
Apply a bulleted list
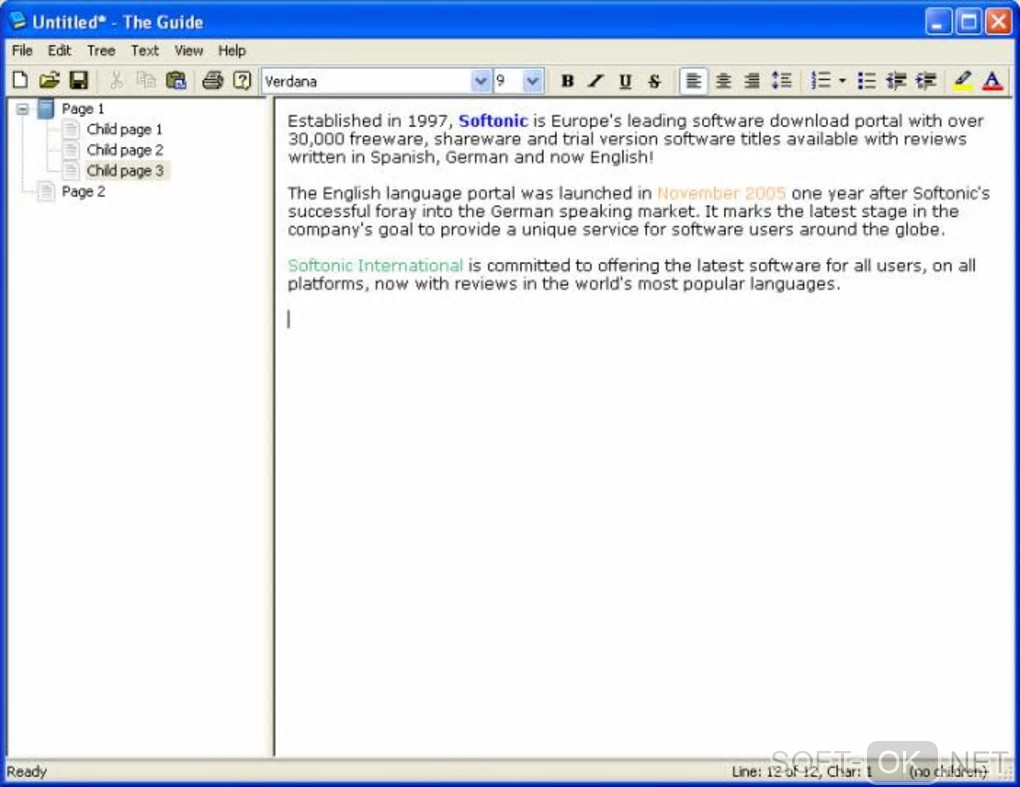(866, 81)
